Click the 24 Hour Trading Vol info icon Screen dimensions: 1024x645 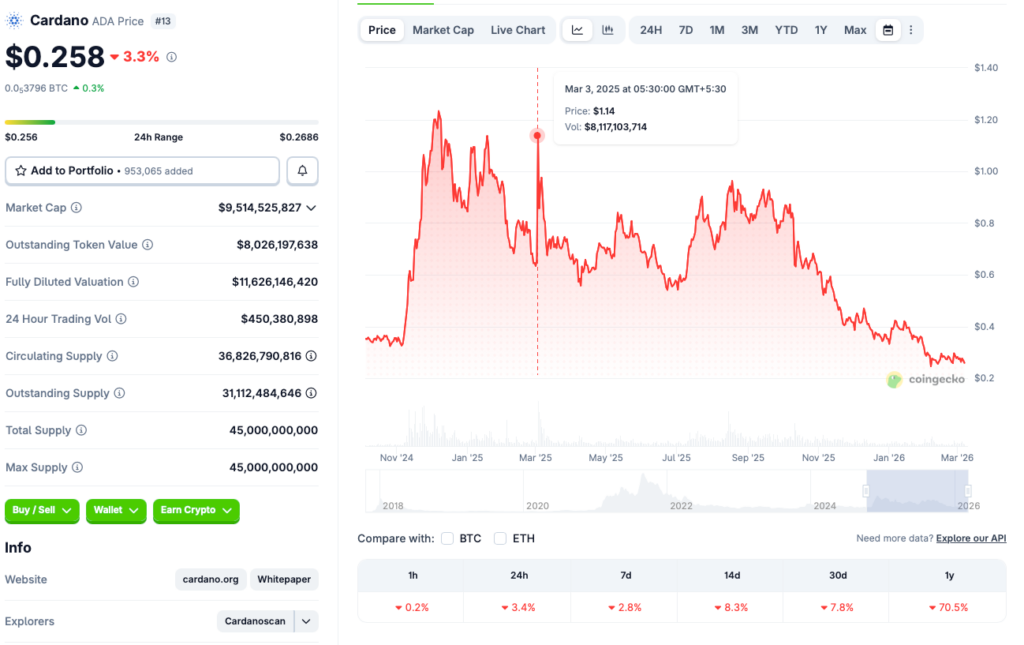(x=121, y=319)
